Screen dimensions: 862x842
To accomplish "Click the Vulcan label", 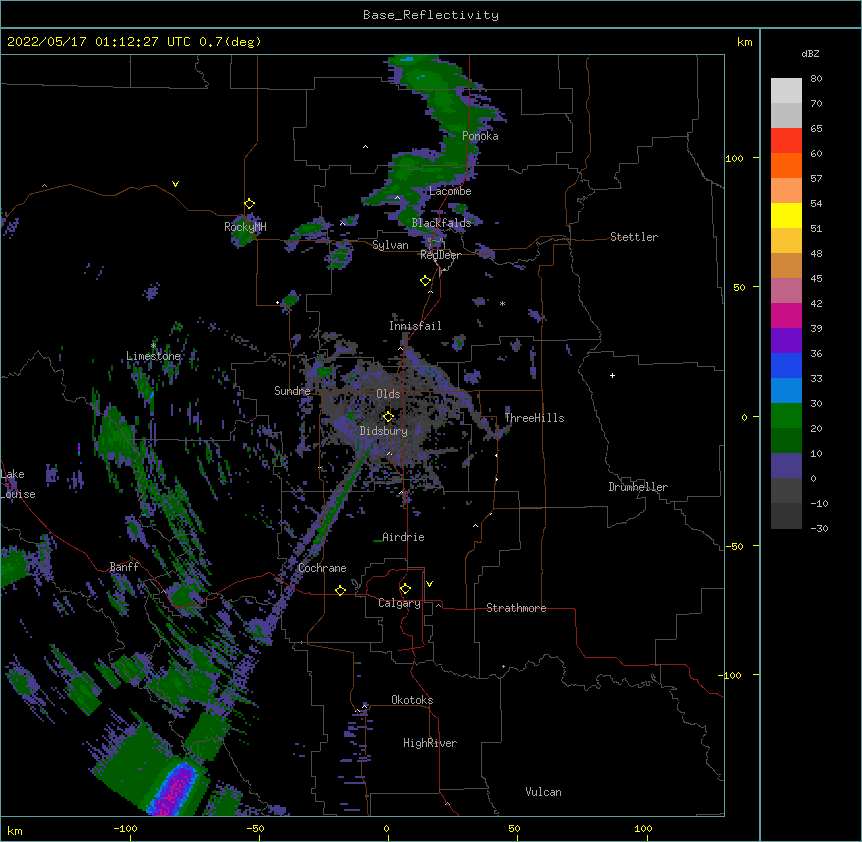I will 543,792.
